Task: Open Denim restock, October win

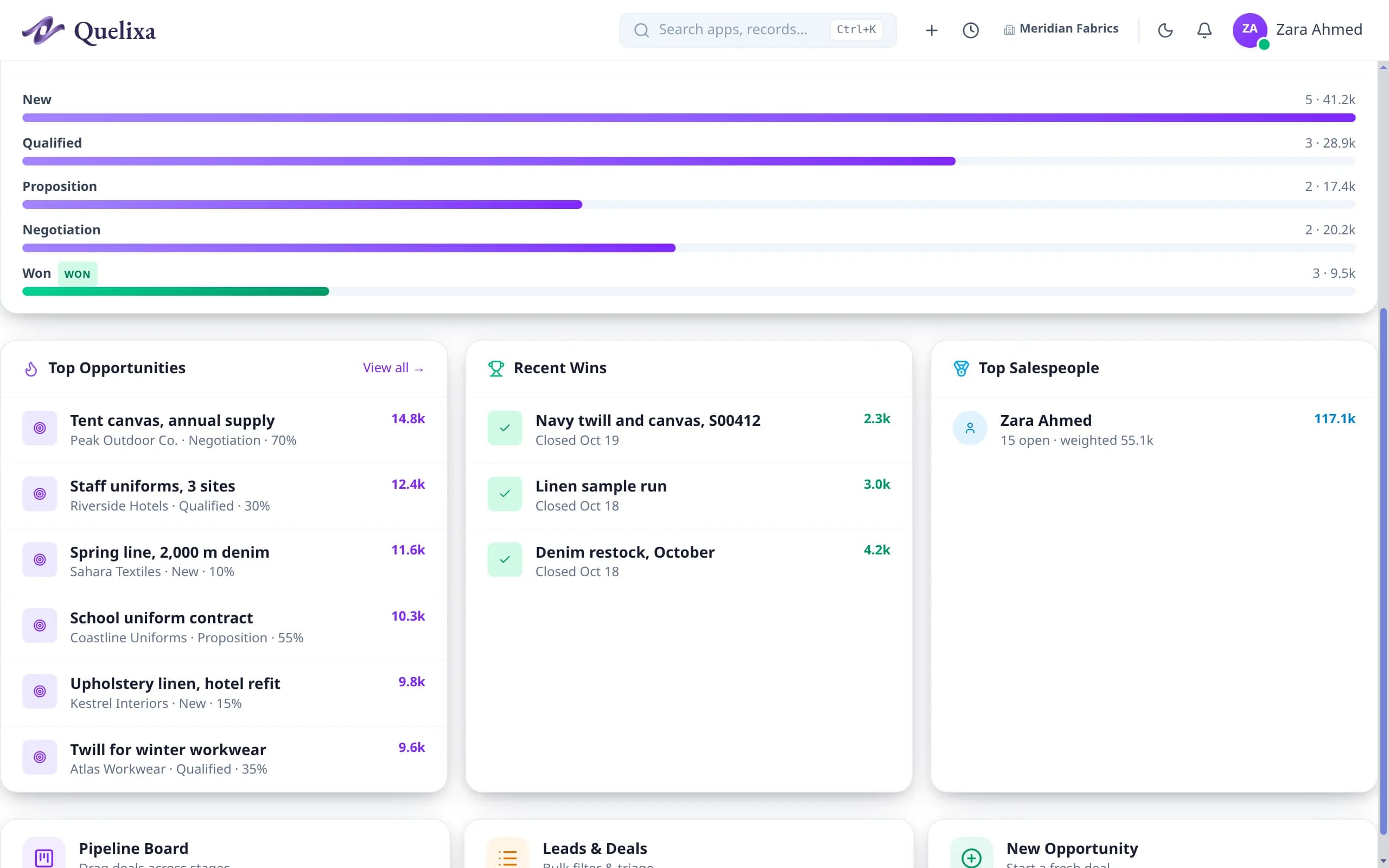Action: click(689, 561)
